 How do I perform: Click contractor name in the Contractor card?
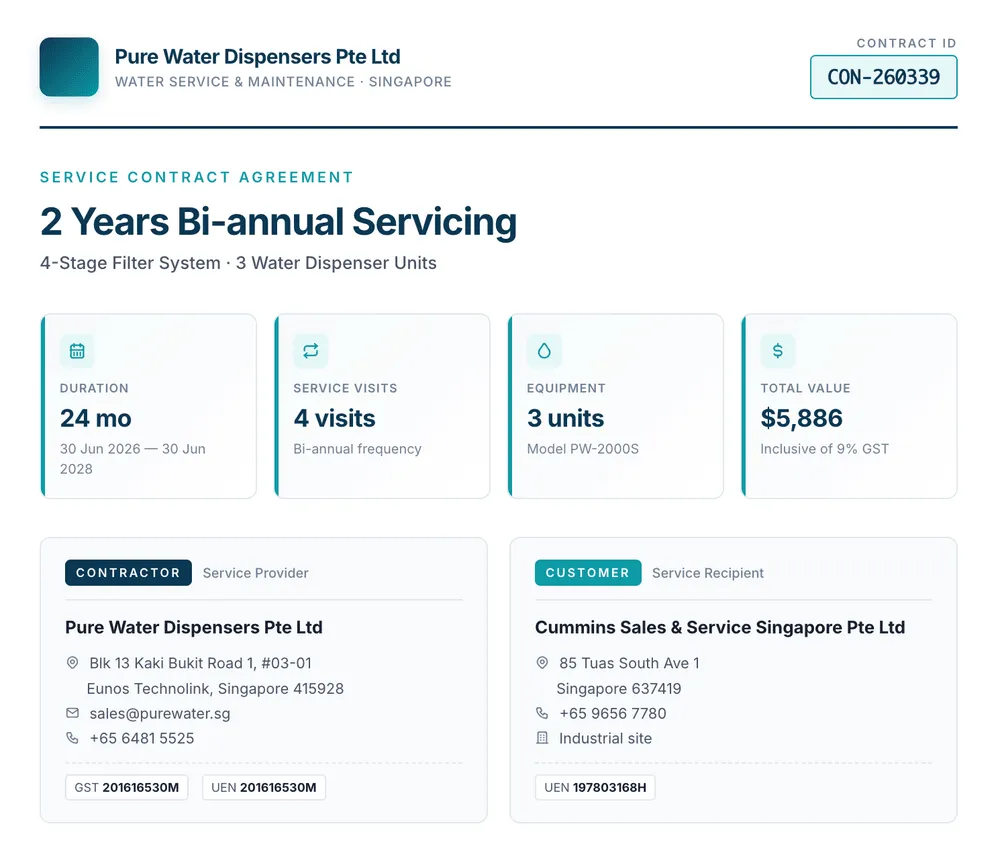pos(194,627)
